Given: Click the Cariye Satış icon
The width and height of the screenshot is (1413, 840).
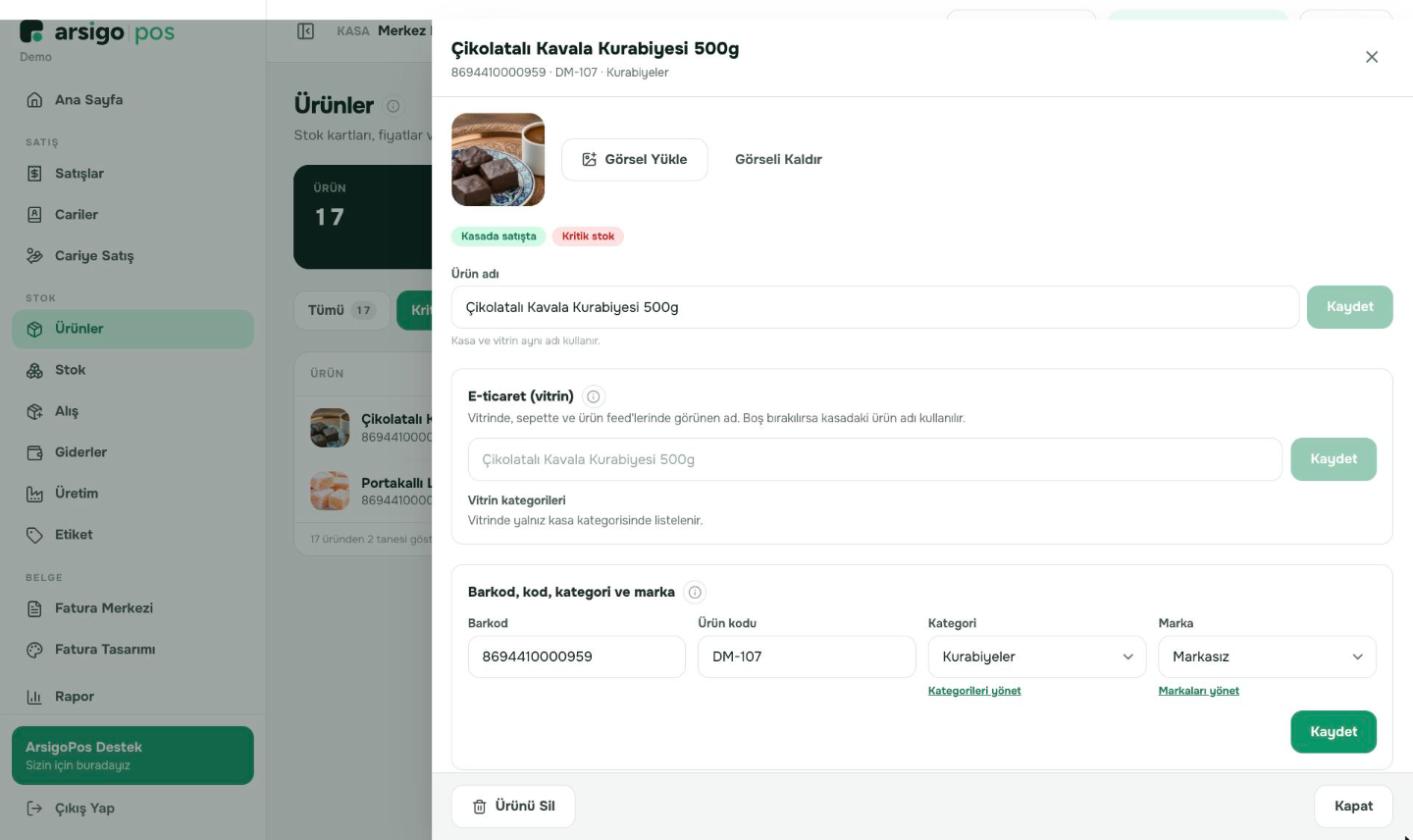Looking at the screenshot, I should click(x=35, y=256).
